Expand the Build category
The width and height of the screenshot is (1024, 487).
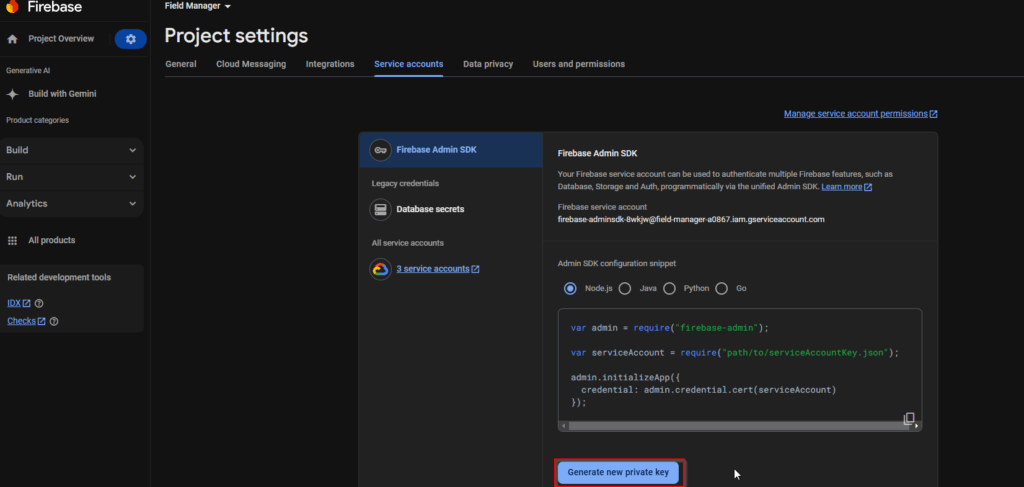(71, 150)
